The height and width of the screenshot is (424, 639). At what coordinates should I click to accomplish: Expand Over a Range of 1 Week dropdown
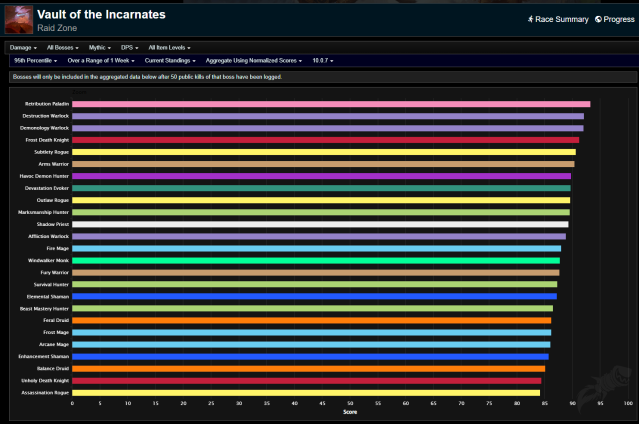click(101, 60)
